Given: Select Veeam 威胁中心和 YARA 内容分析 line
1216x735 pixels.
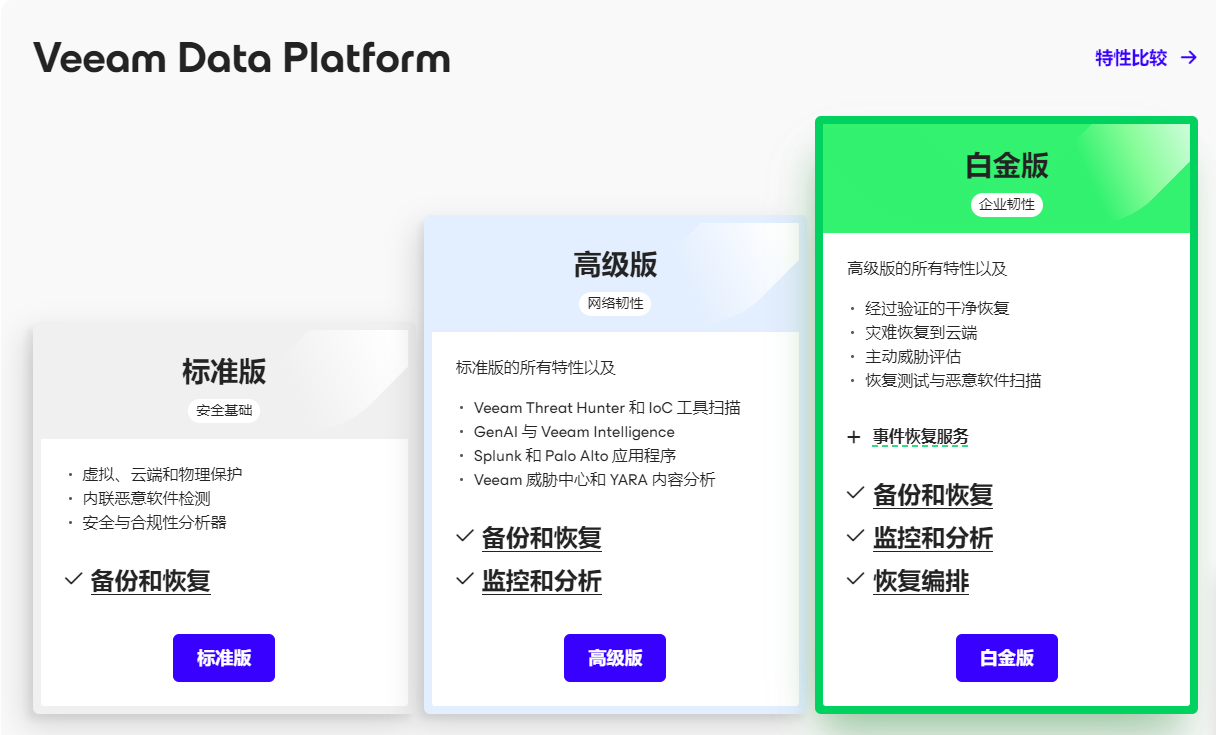Looking at the screenshot, I should pyautogui.click(x=594, y=480).
